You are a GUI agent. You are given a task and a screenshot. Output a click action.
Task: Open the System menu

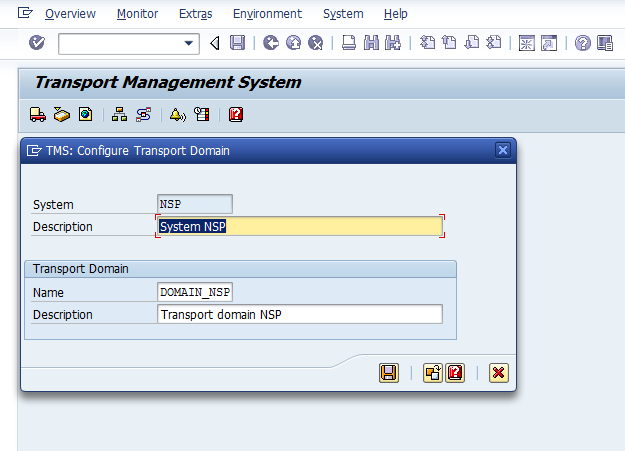pos(343,14)
